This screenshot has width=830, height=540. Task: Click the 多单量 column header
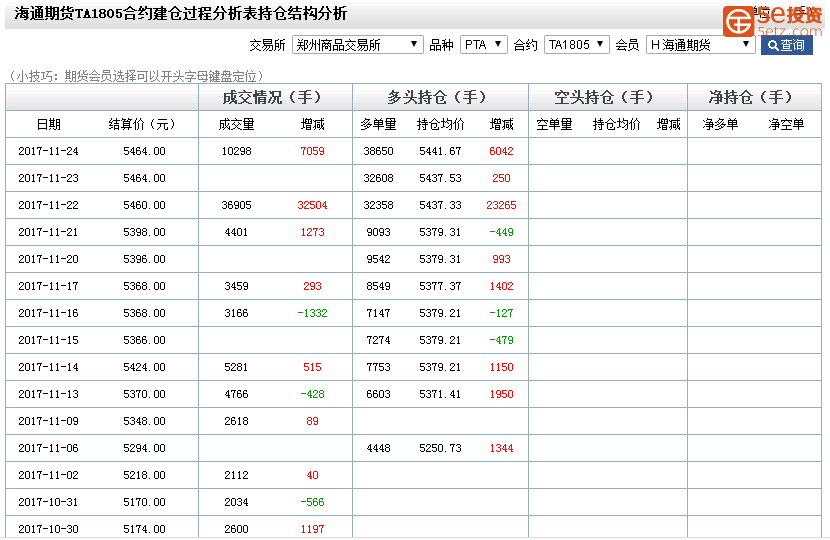pos(378,124)
